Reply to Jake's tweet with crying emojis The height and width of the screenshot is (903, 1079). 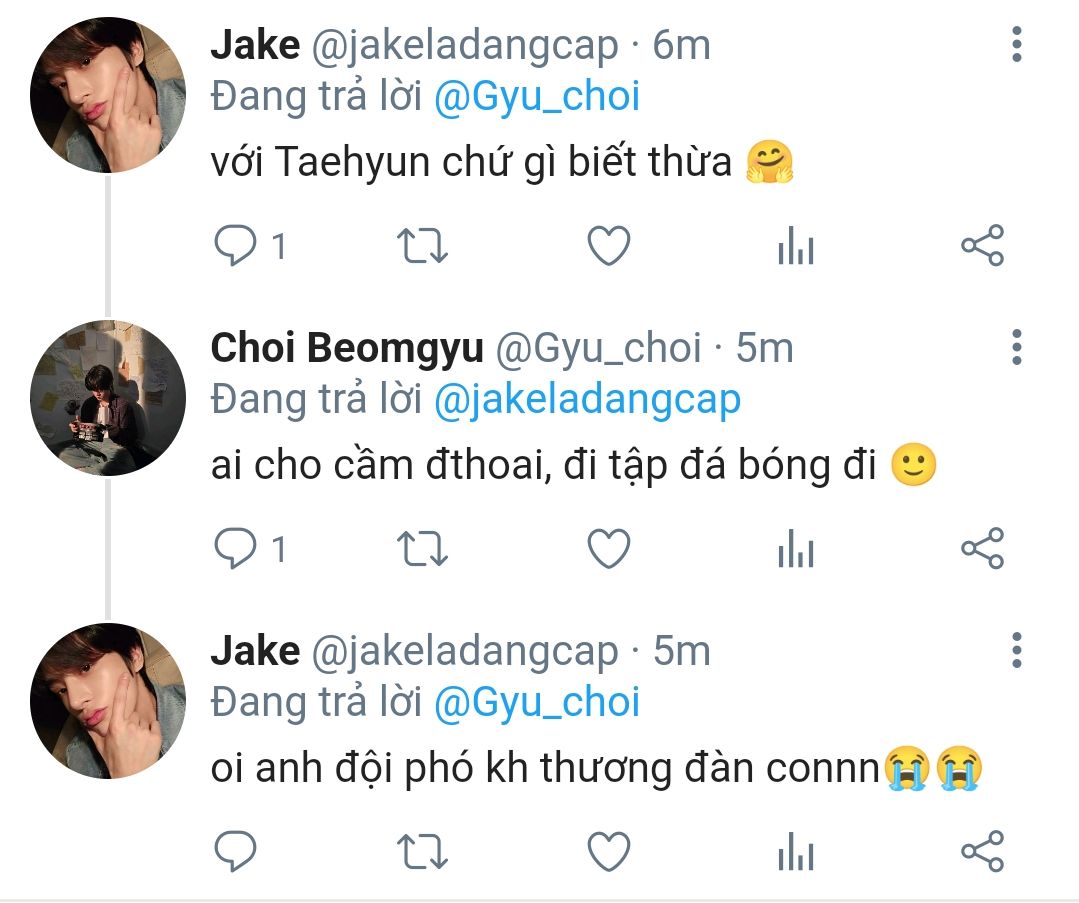(237, 851)
